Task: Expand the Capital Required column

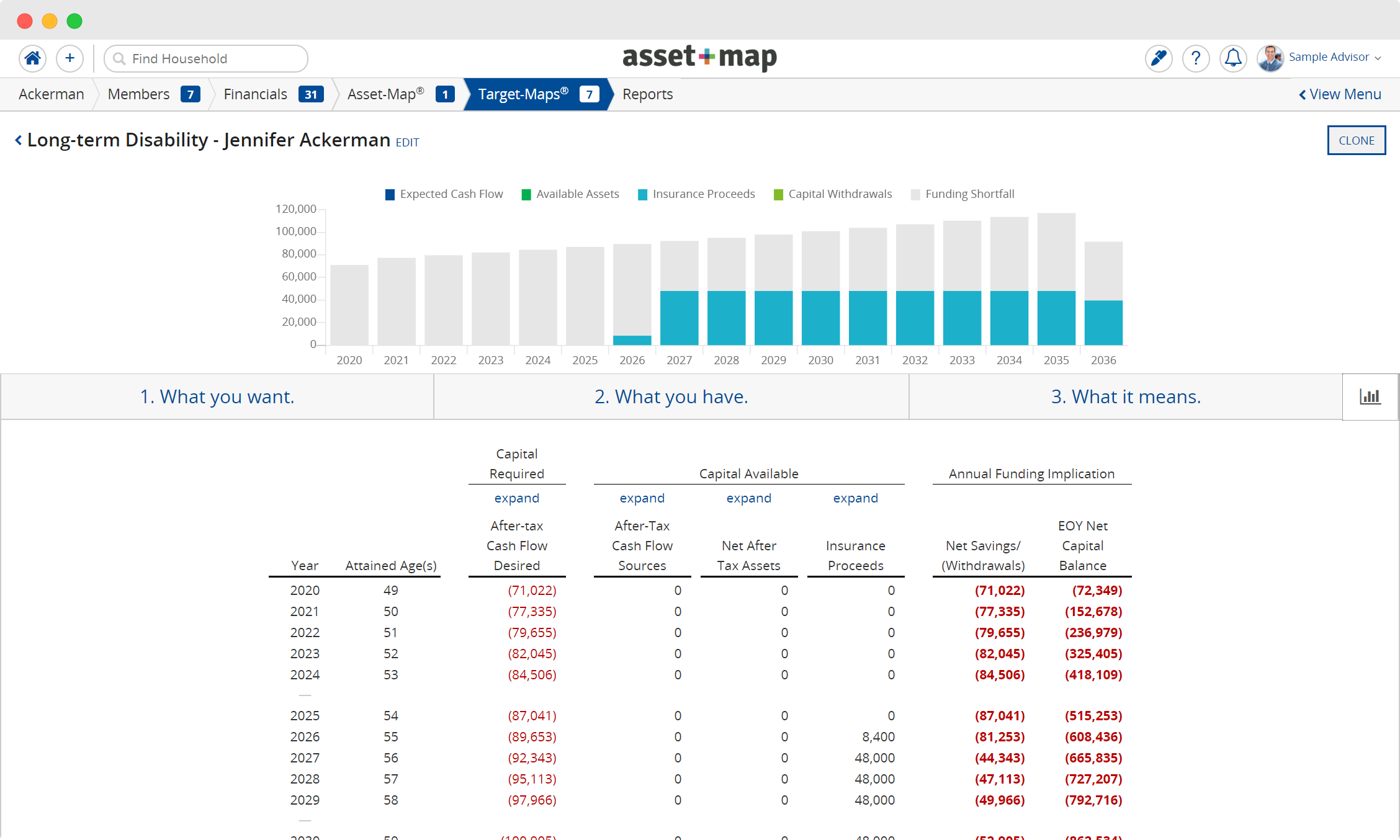Action: click(x=516, y=498)
